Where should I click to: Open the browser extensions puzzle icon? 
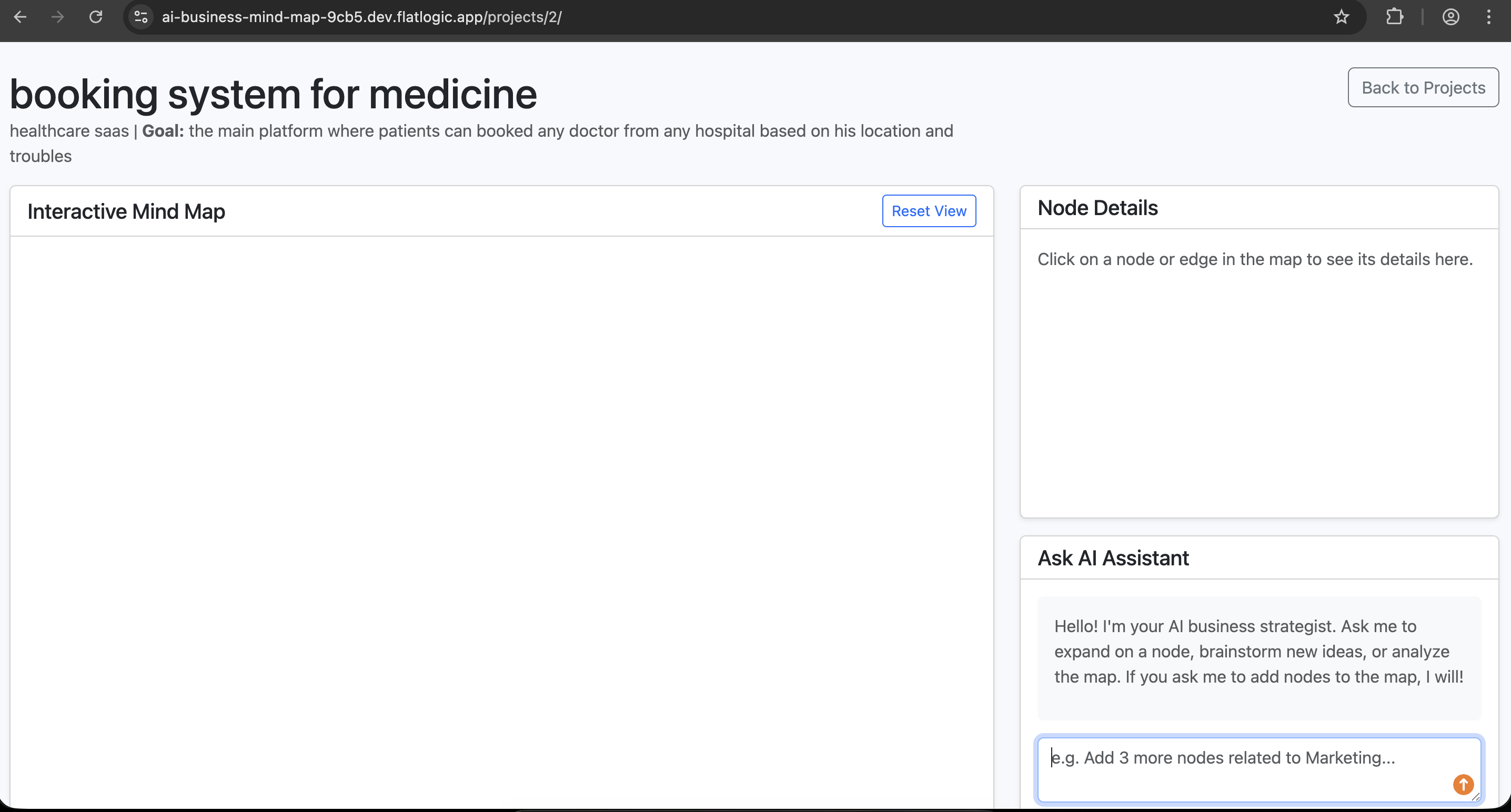1394,17
